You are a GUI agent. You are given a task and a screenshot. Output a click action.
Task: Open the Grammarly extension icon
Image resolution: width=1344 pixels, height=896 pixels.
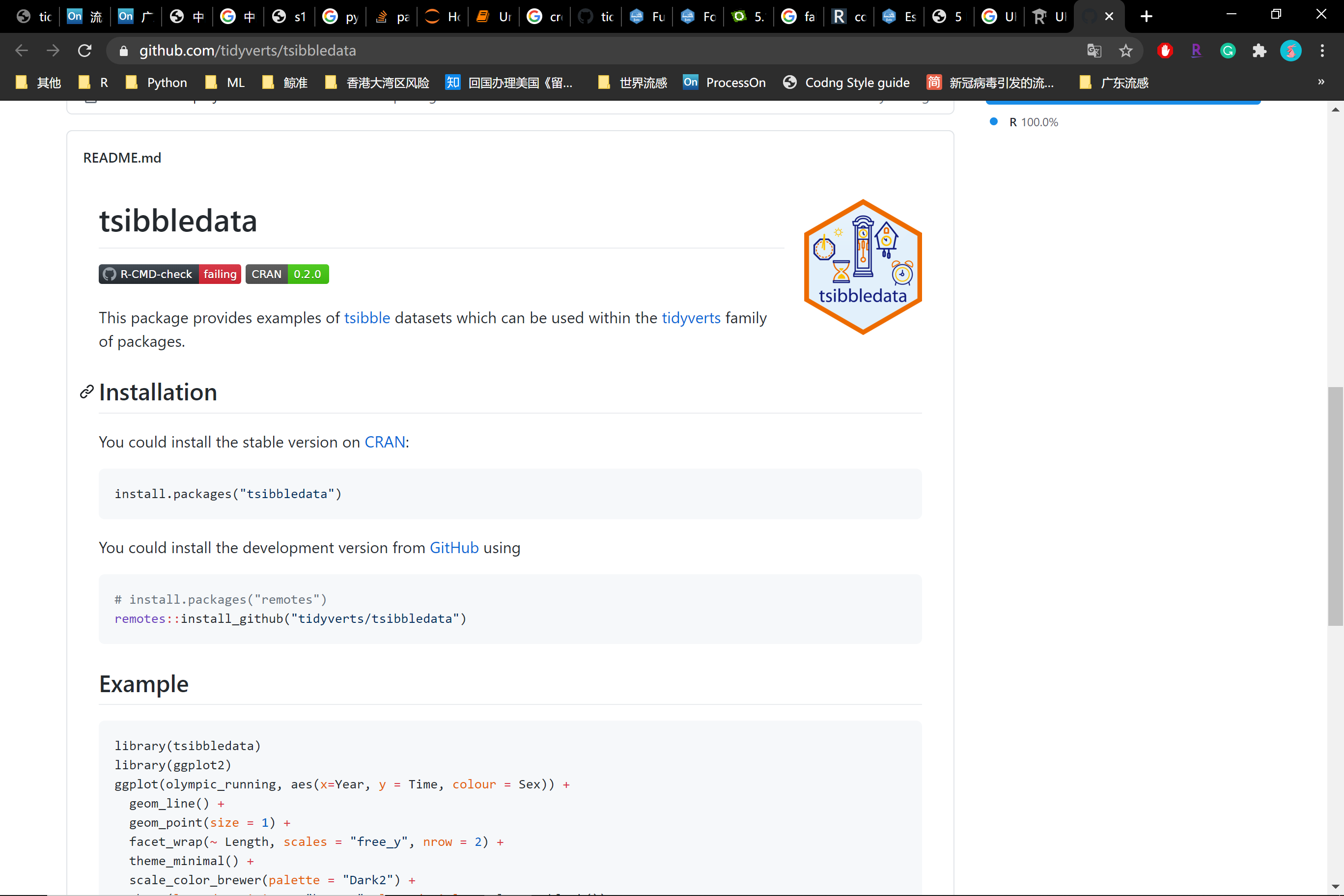[1228, 50]
